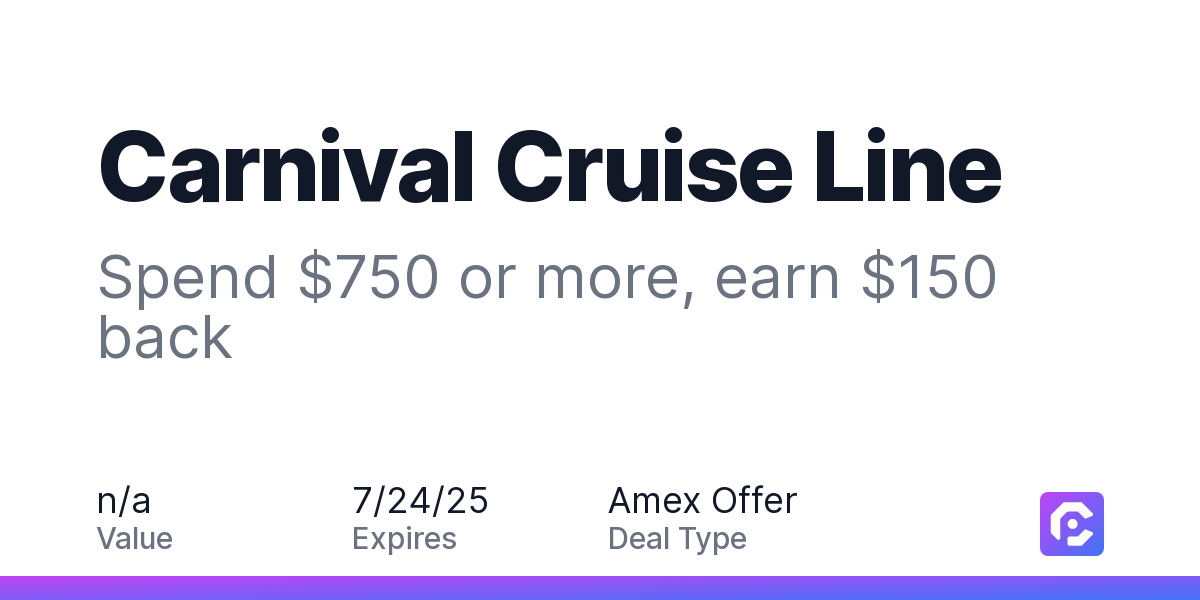Click the word Offer in the deal info
1200x600 pixels.
(x=753, y=500)
